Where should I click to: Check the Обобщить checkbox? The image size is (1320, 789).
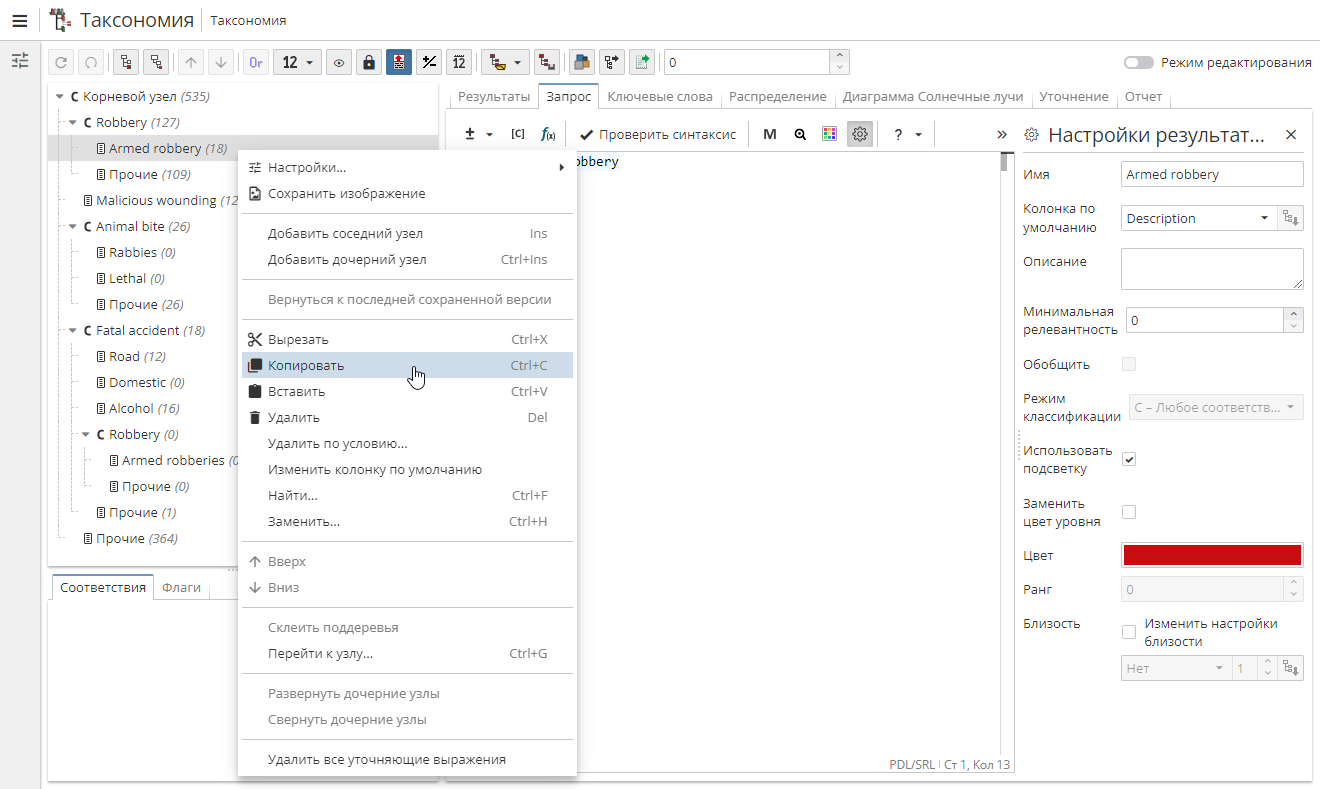pyautogui.click(x=1129, y=364)
